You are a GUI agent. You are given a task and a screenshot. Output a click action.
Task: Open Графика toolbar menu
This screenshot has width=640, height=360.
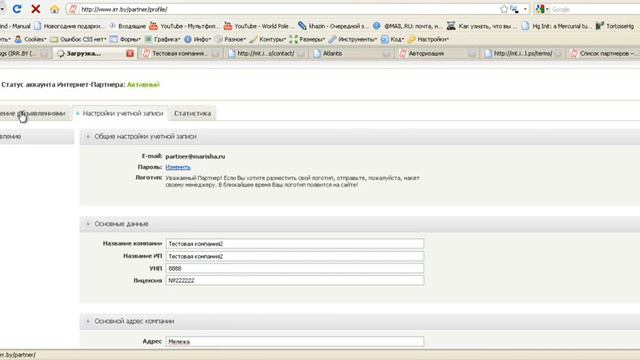click(x=162, y=39)
